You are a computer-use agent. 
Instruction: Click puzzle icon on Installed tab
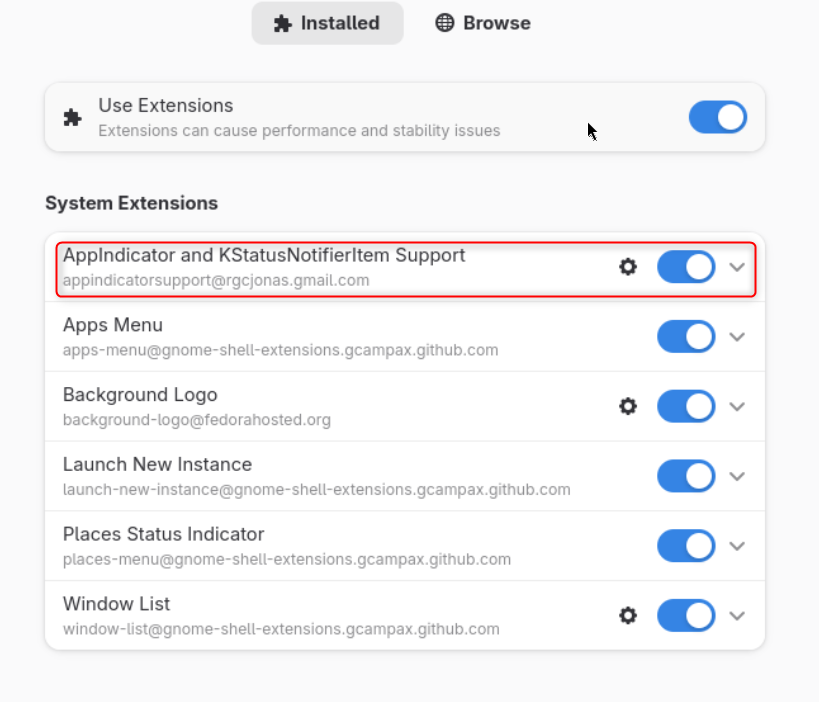pyautogui.click(x=283, y=24)
